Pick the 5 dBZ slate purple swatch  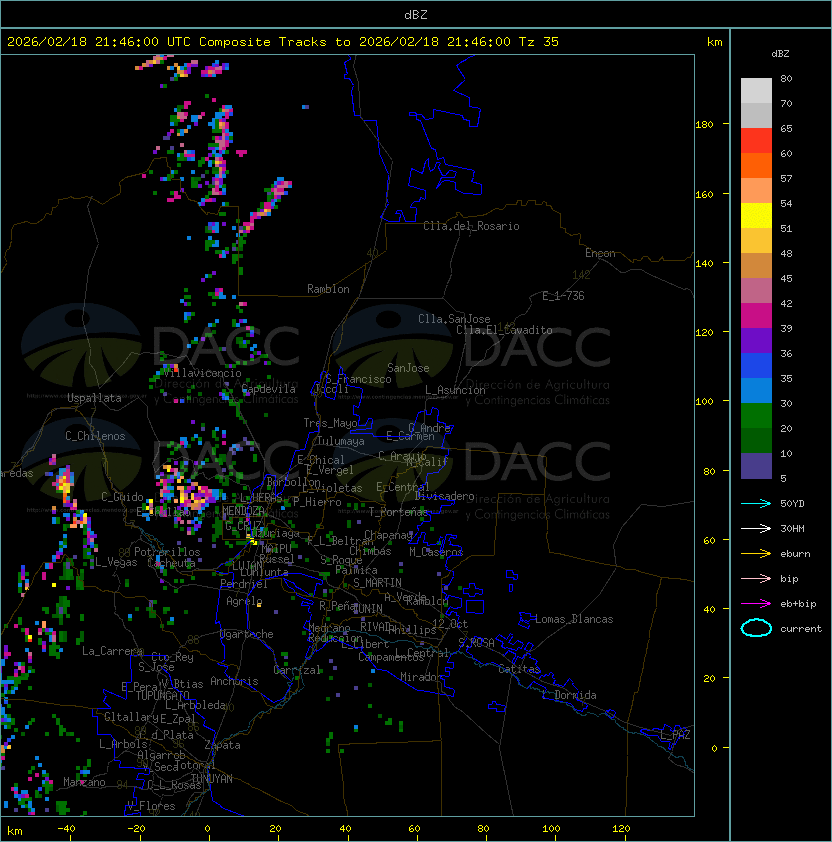coord(756,466)
